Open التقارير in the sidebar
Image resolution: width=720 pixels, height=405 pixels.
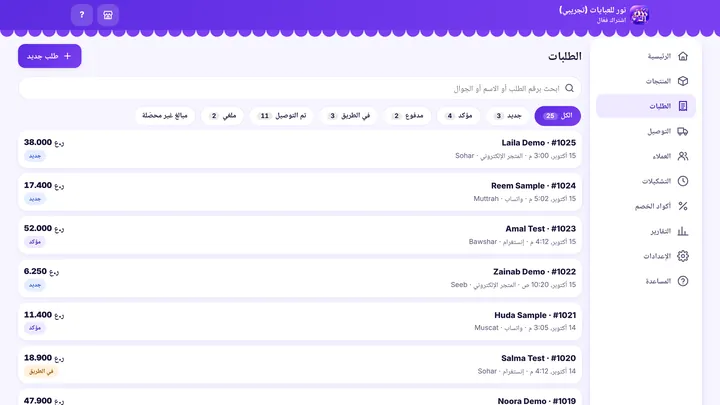pyautogui.click(x=646, y=231)
